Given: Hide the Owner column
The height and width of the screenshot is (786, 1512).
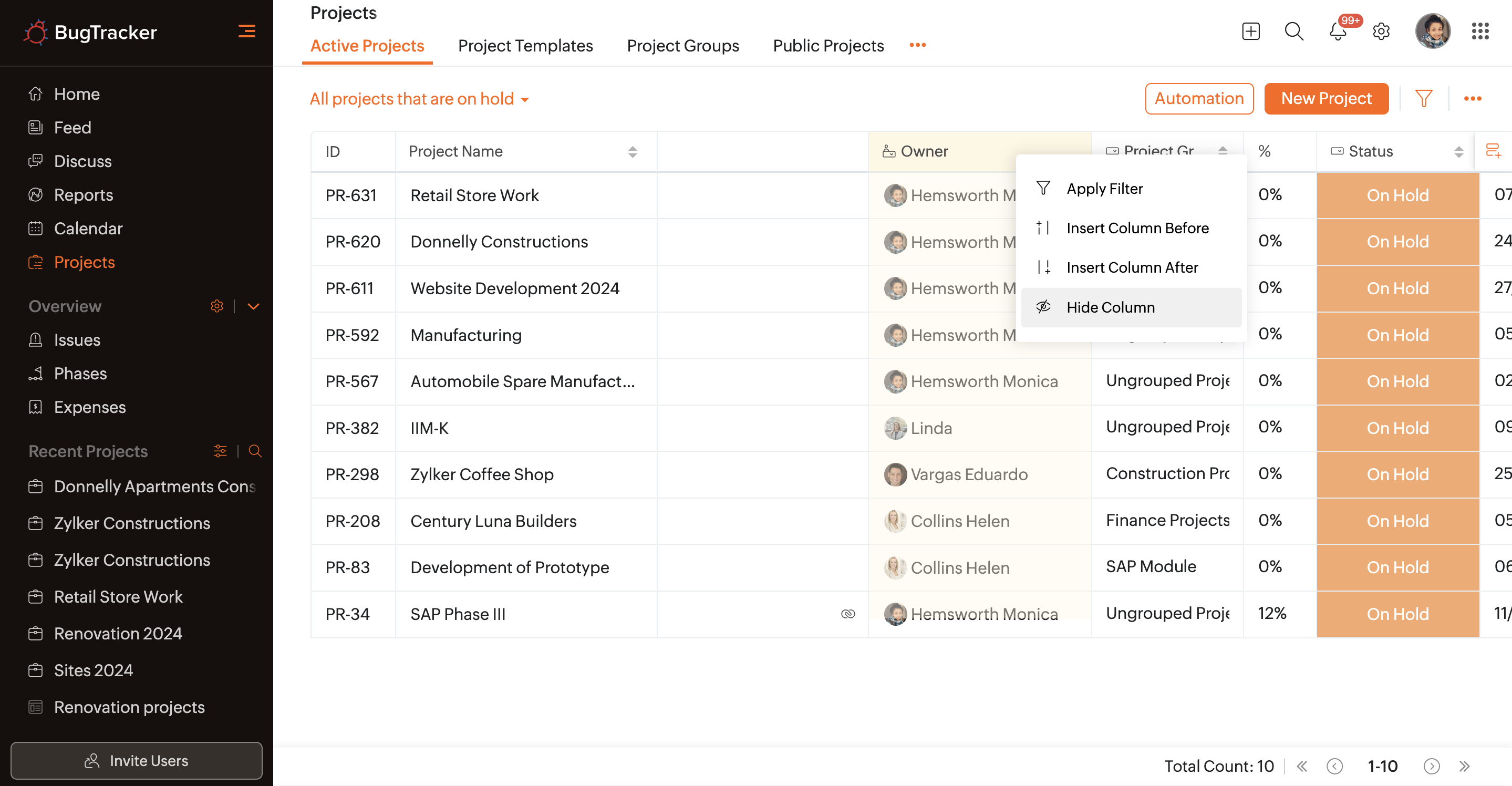Looking at the screenshot, I should pyautogui.click(x=1110, y=307).
